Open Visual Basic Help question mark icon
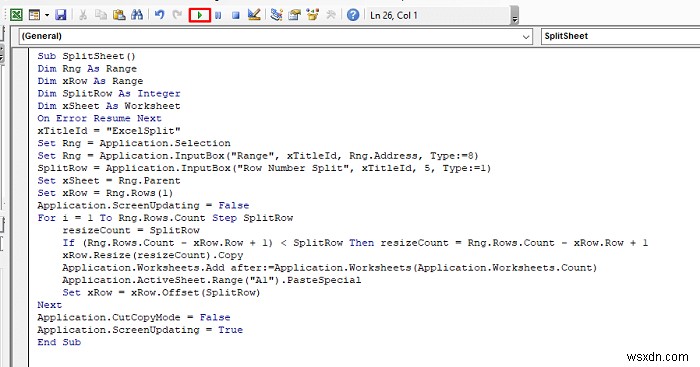The width and height of the screenshot is (700, 367). click(353, 15)
